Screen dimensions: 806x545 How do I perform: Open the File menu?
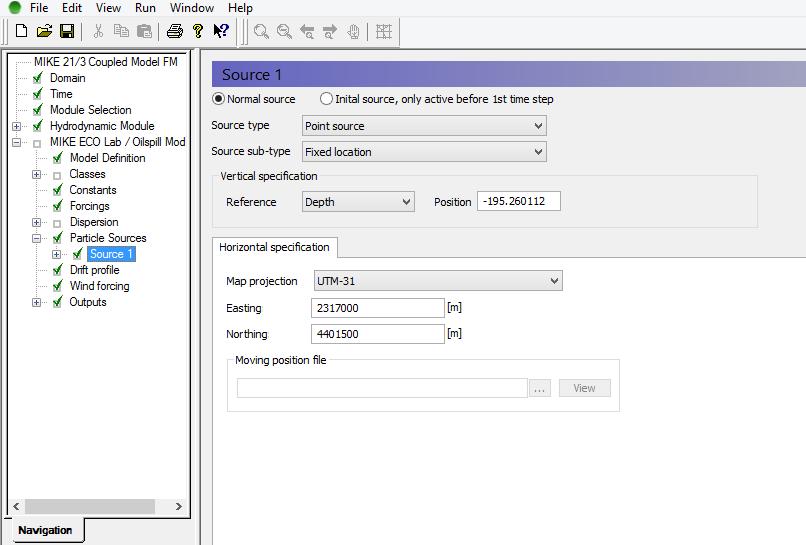pos(39,8)
